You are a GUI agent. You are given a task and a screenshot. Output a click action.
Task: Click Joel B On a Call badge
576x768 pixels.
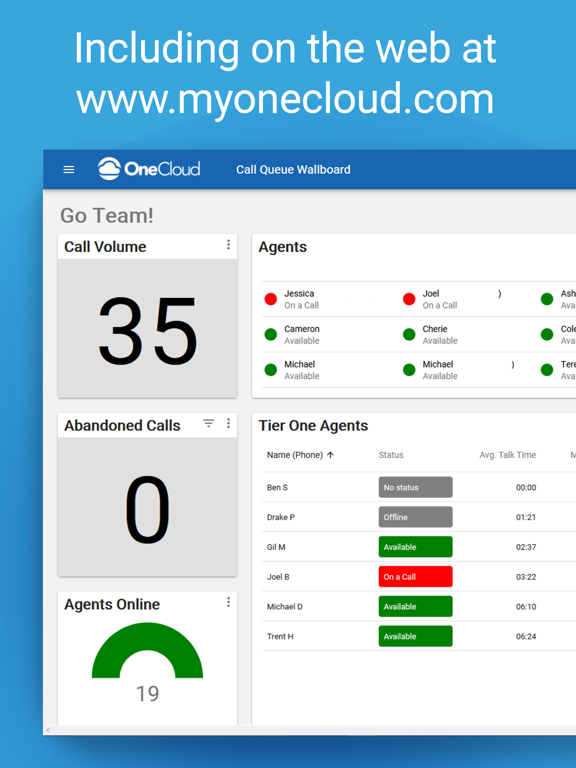415,576
